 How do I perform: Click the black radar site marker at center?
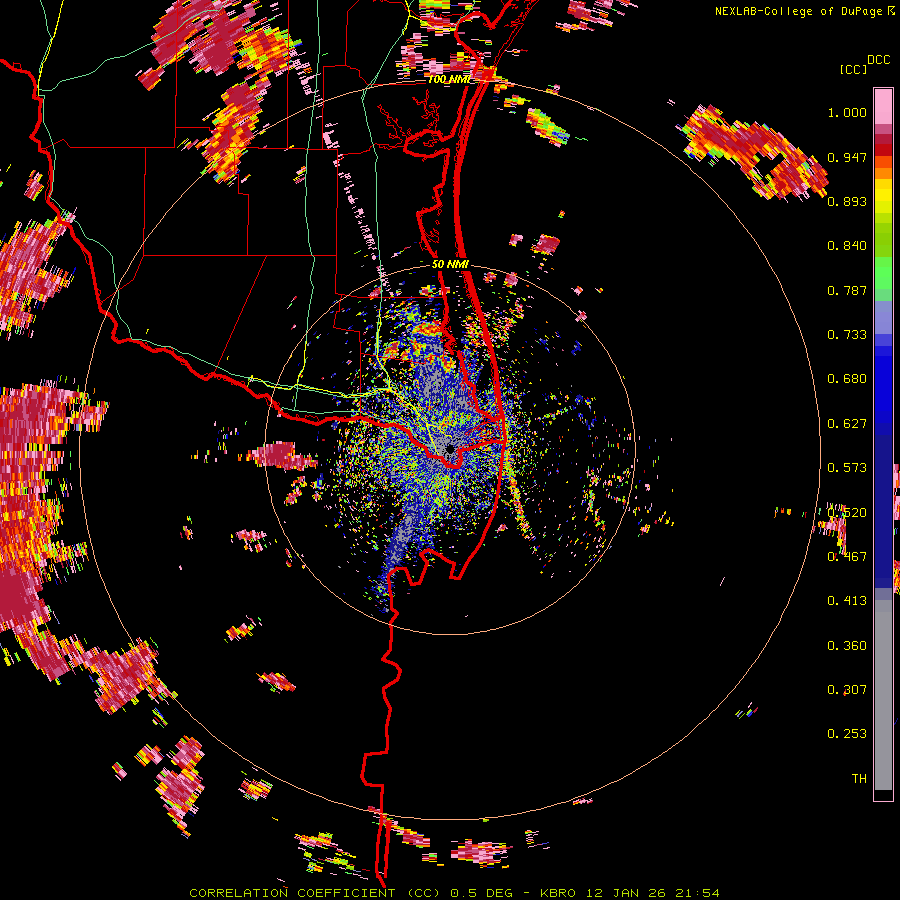pos(450,448)
